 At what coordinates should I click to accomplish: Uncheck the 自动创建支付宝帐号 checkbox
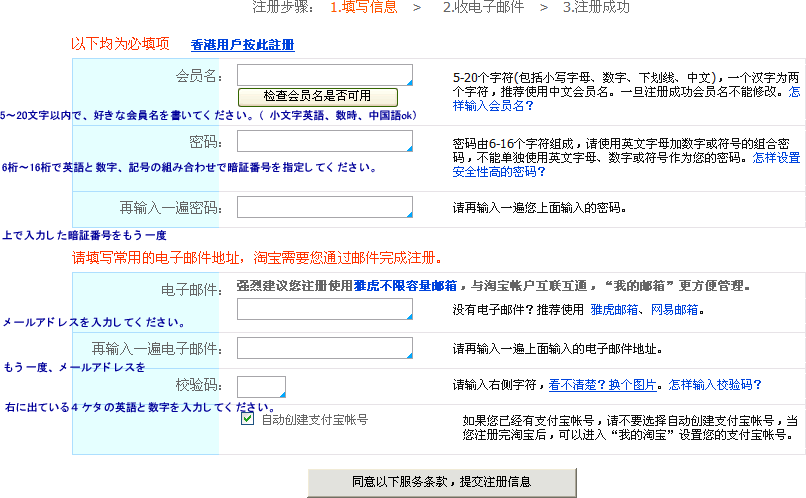[247, 419]
